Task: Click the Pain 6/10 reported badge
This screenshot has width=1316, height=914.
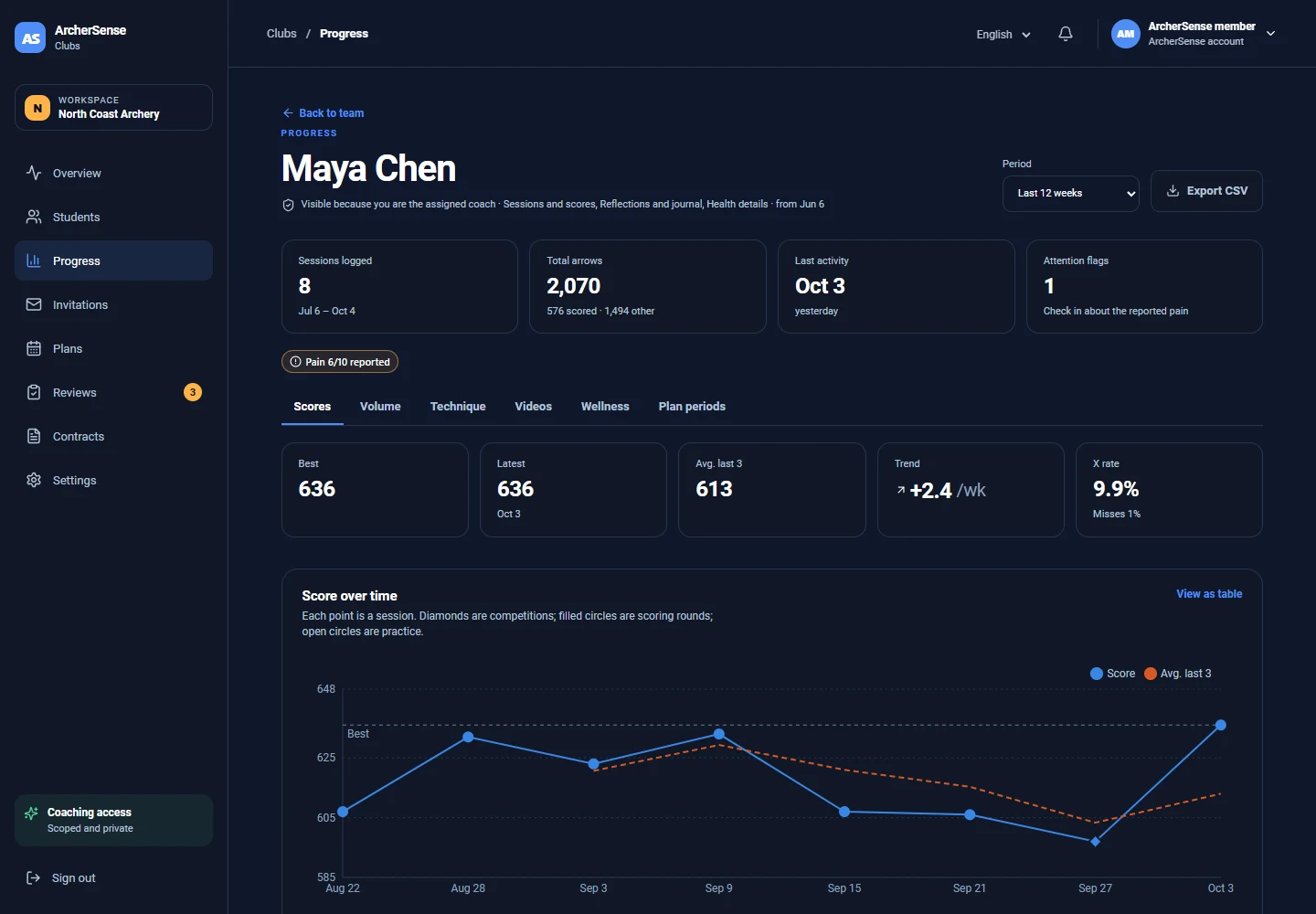Action: 340,362
